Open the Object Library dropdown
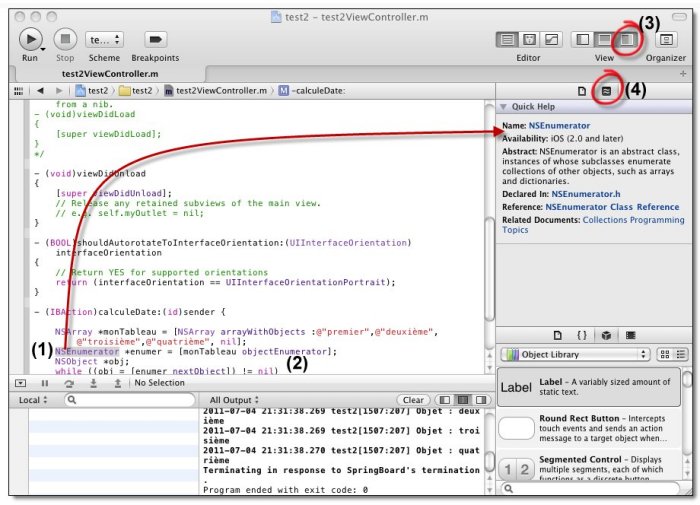700x505 pixels. coord(578,354)
